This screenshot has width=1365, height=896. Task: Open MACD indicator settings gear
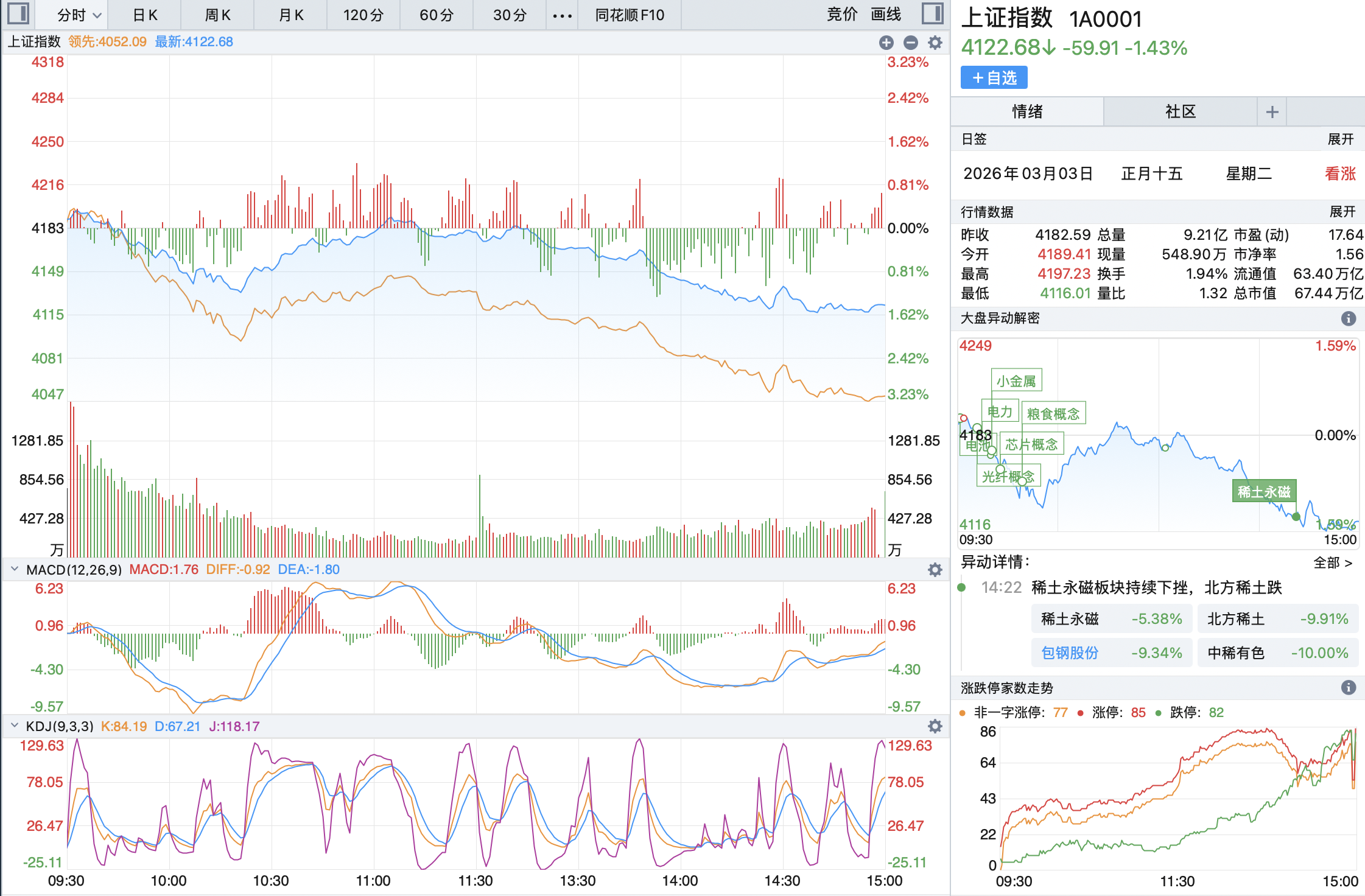[935, 570]
